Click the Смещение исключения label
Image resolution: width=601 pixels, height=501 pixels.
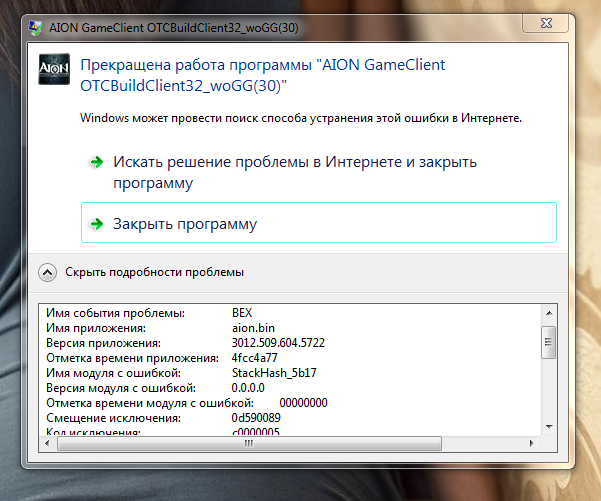pos(113,418)
